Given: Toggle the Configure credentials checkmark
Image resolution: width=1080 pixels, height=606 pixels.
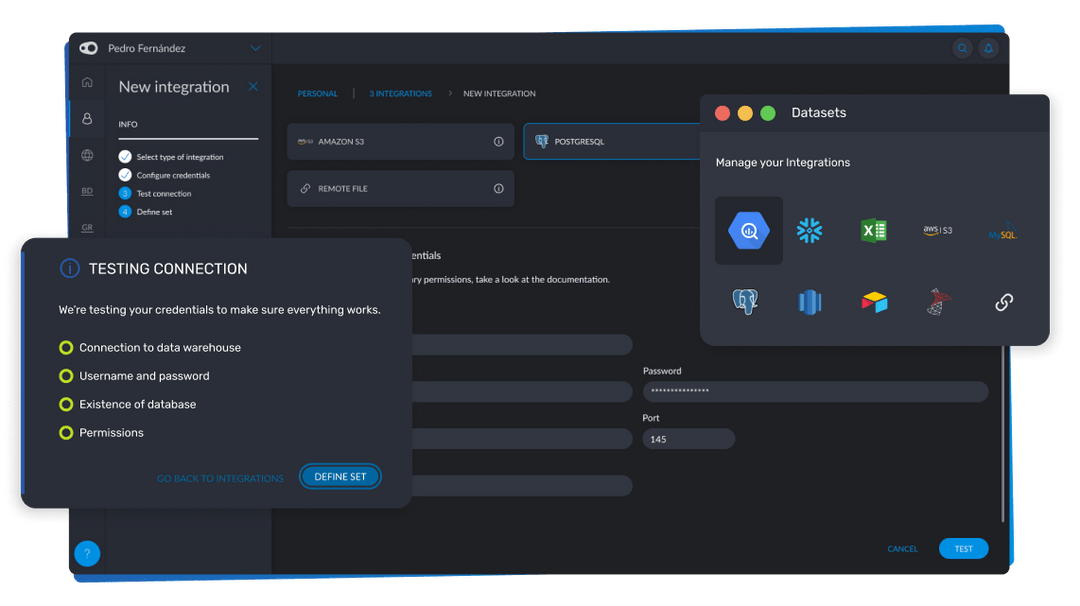Looking at the screenshot, I should tap(124, 175).
